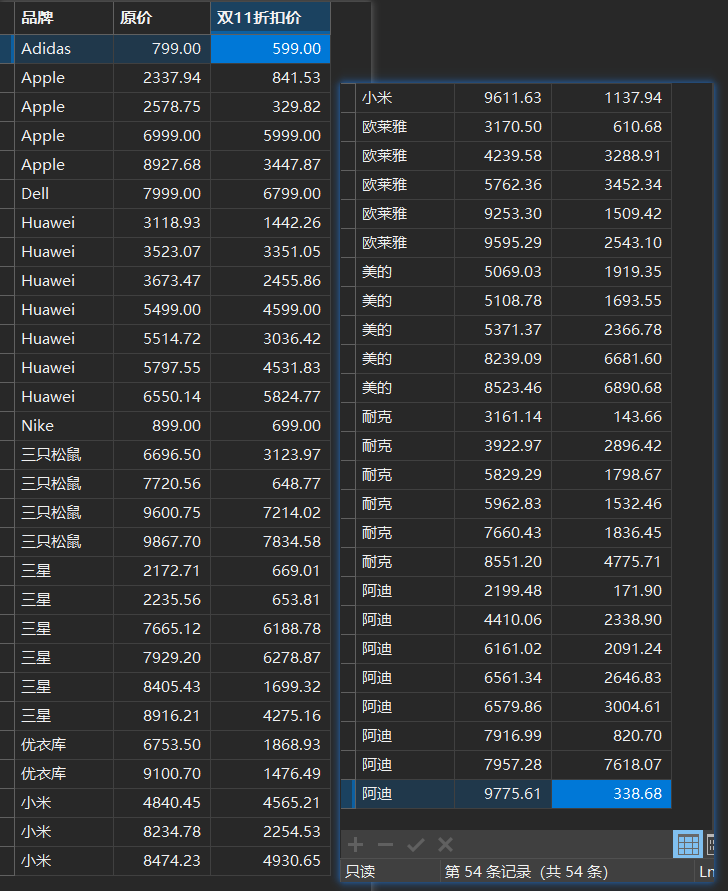Click the 7957.28 阿迪 price cell
Image resolution: width=728 pixels, height=891 pixels.
[503, 764]
